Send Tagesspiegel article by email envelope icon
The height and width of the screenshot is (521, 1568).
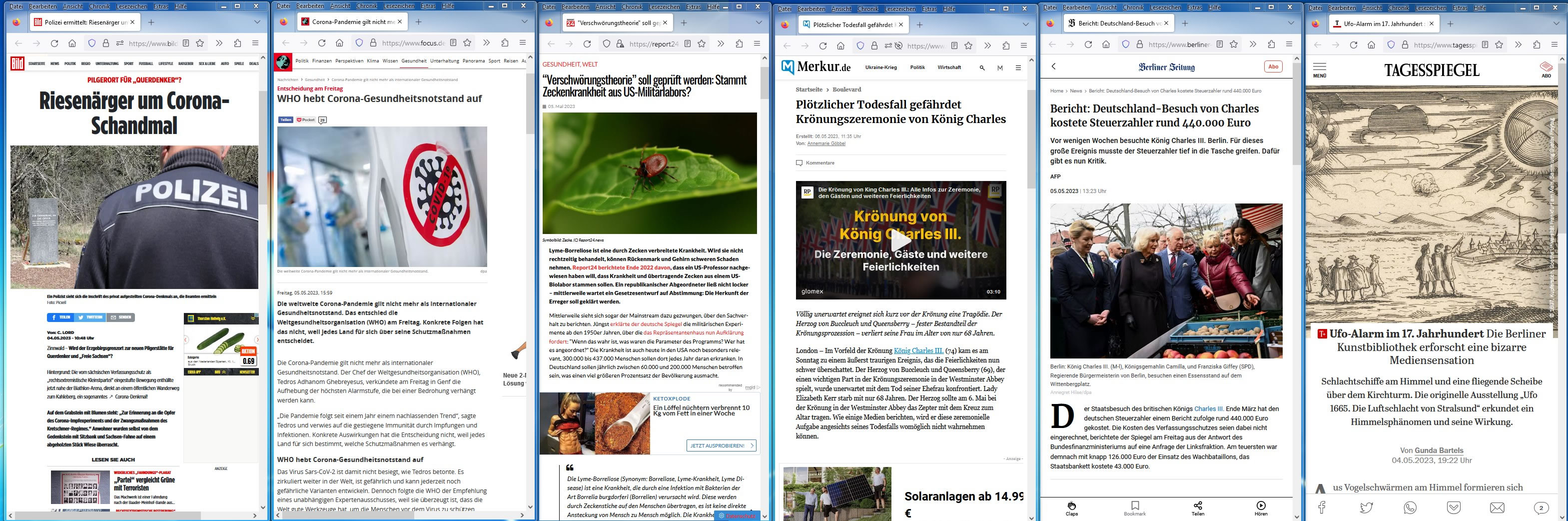1498,507
